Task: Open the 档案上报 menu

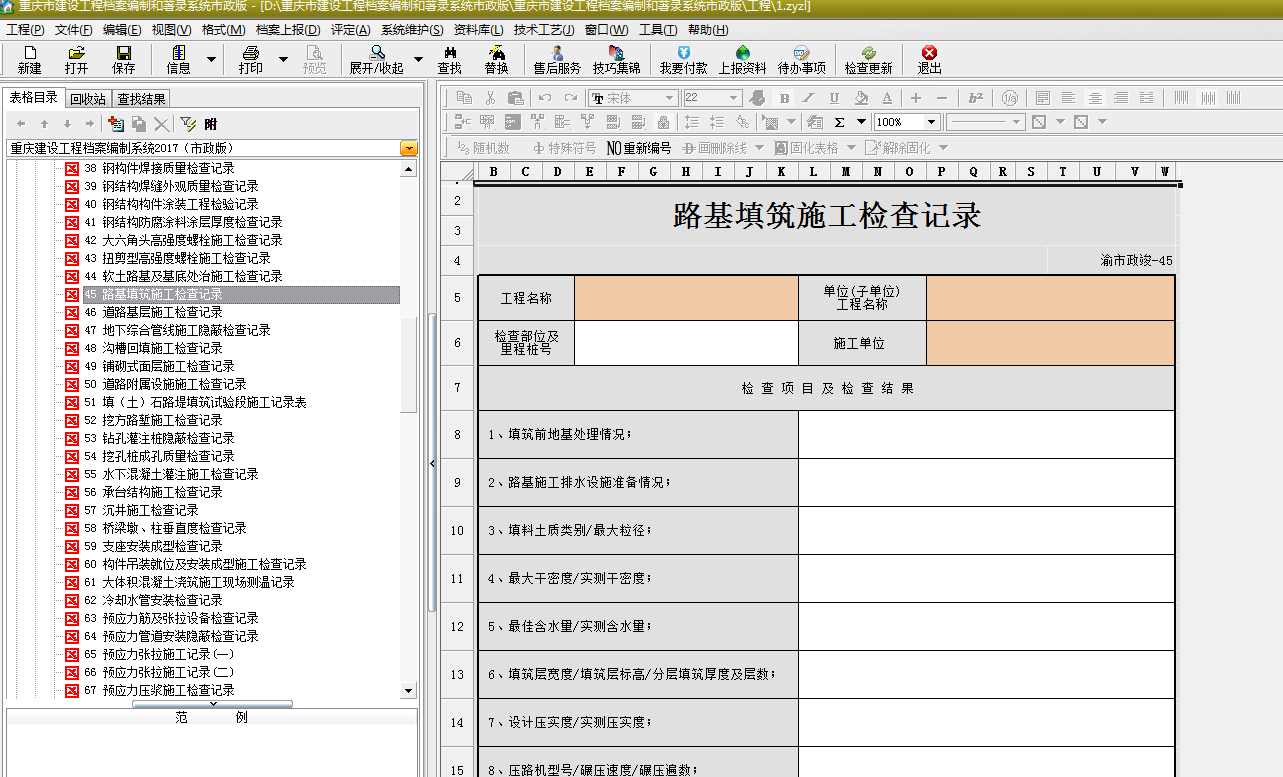Action: tap(288, 30)
